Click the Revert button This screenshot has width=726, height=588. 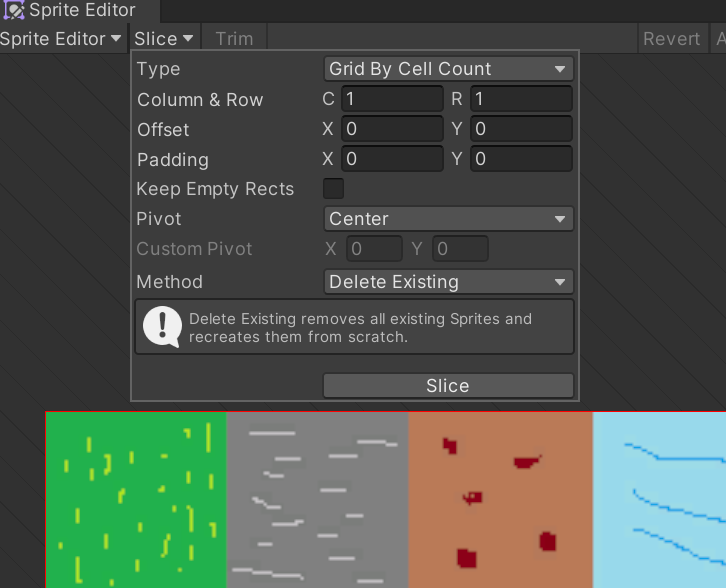pyautogui.click(x=672, y=39)
